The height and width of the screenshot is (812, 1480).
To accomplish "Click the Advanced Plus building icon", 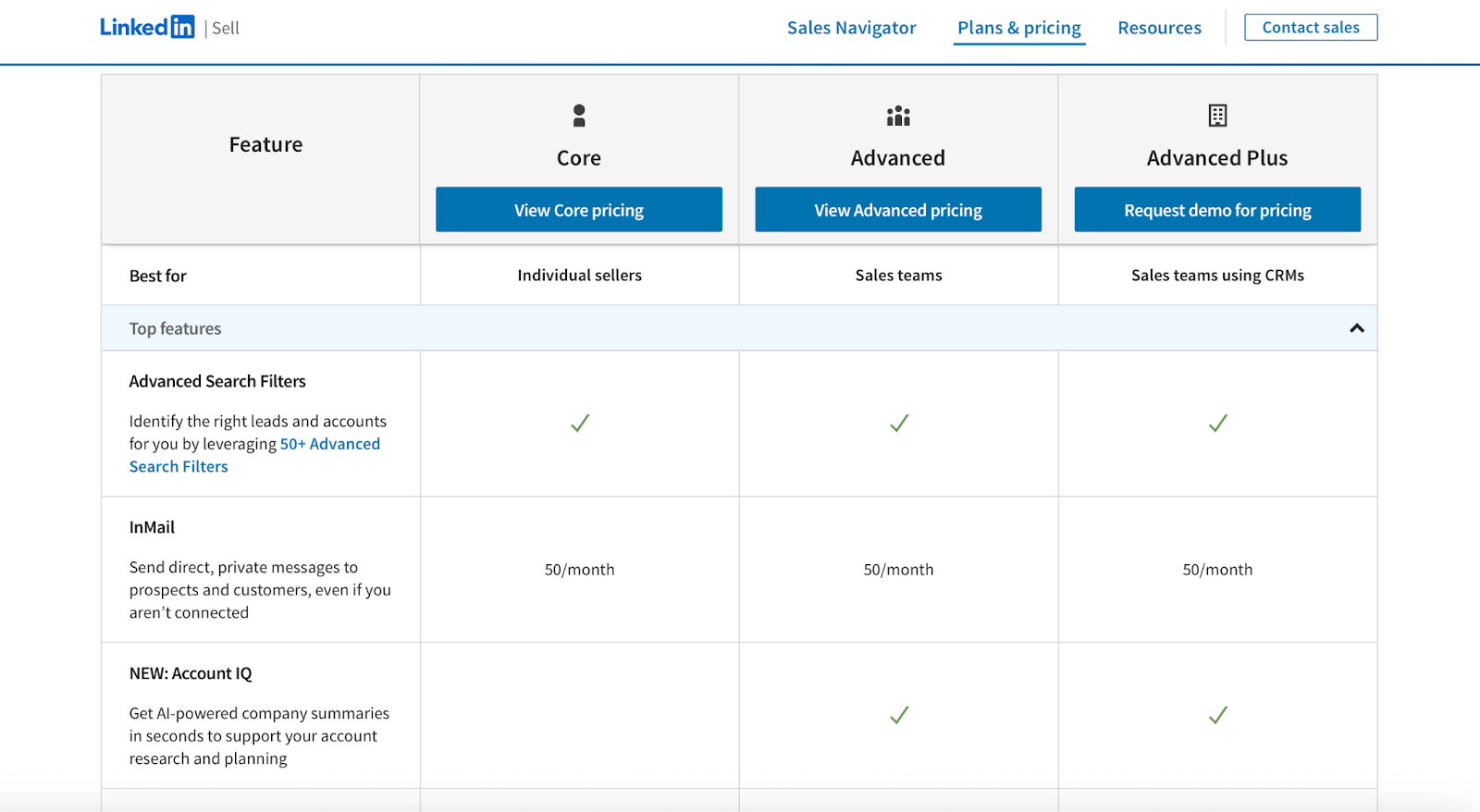I will [x=1217, y=116].
